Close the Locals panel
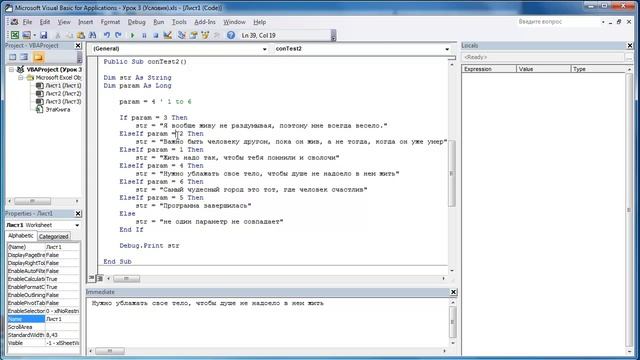 coord(630,46)
